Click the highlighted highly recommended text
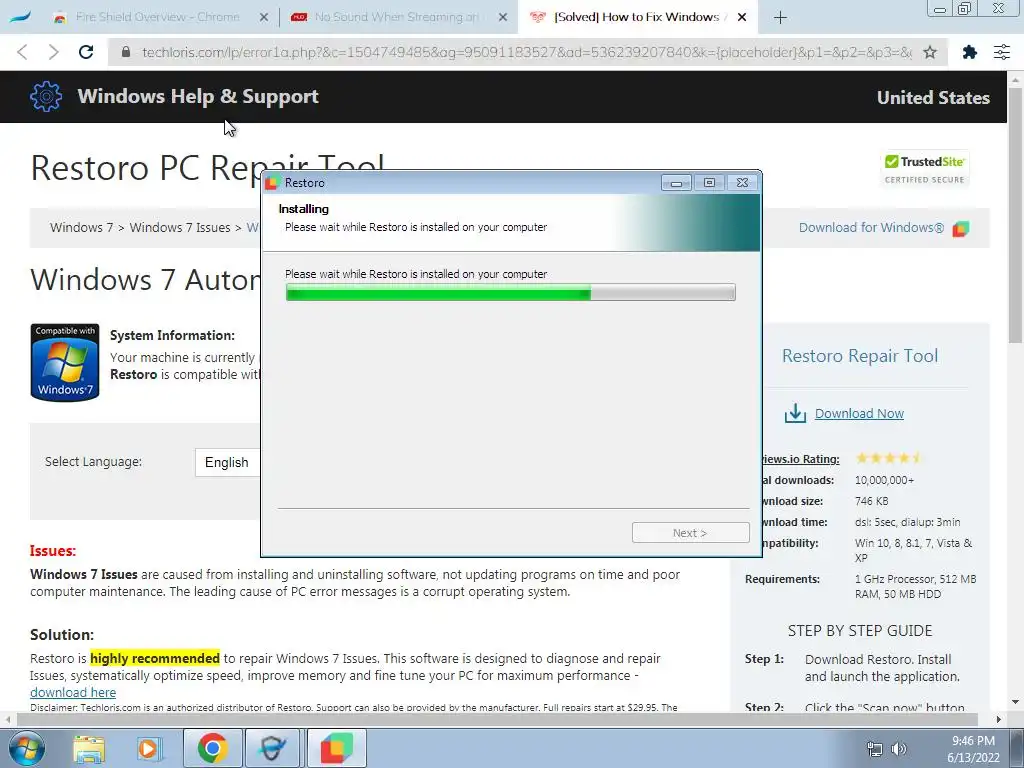Screen dimensions: 1024x768 pyautogui.click(x=155, y=658)
